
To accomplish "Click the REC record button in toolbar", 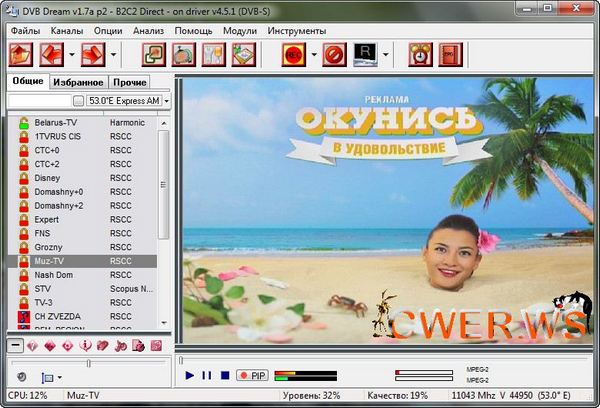I will (293, 53).
